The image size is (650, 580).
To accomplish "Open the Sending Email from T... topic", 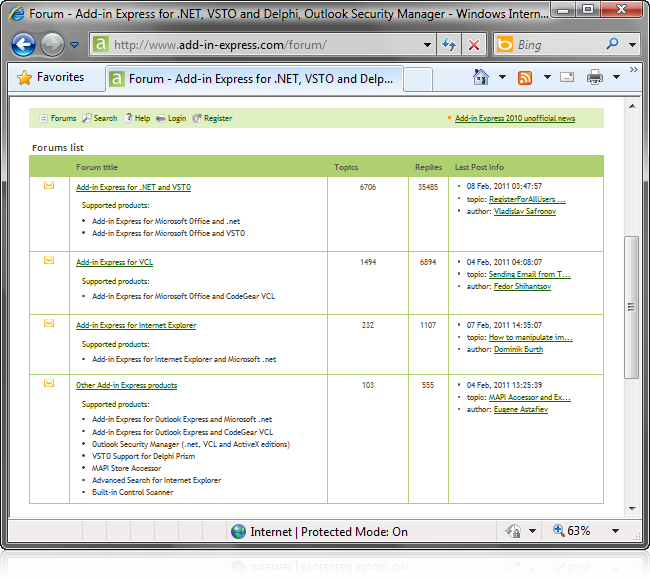I will 530,274.
